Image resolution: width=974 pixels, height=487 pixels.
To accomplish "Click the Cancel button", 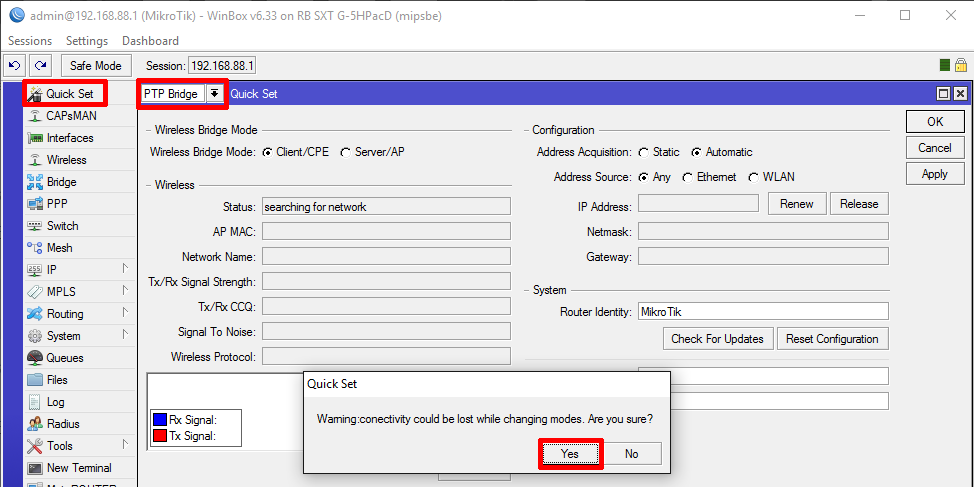I will [935, 148].
